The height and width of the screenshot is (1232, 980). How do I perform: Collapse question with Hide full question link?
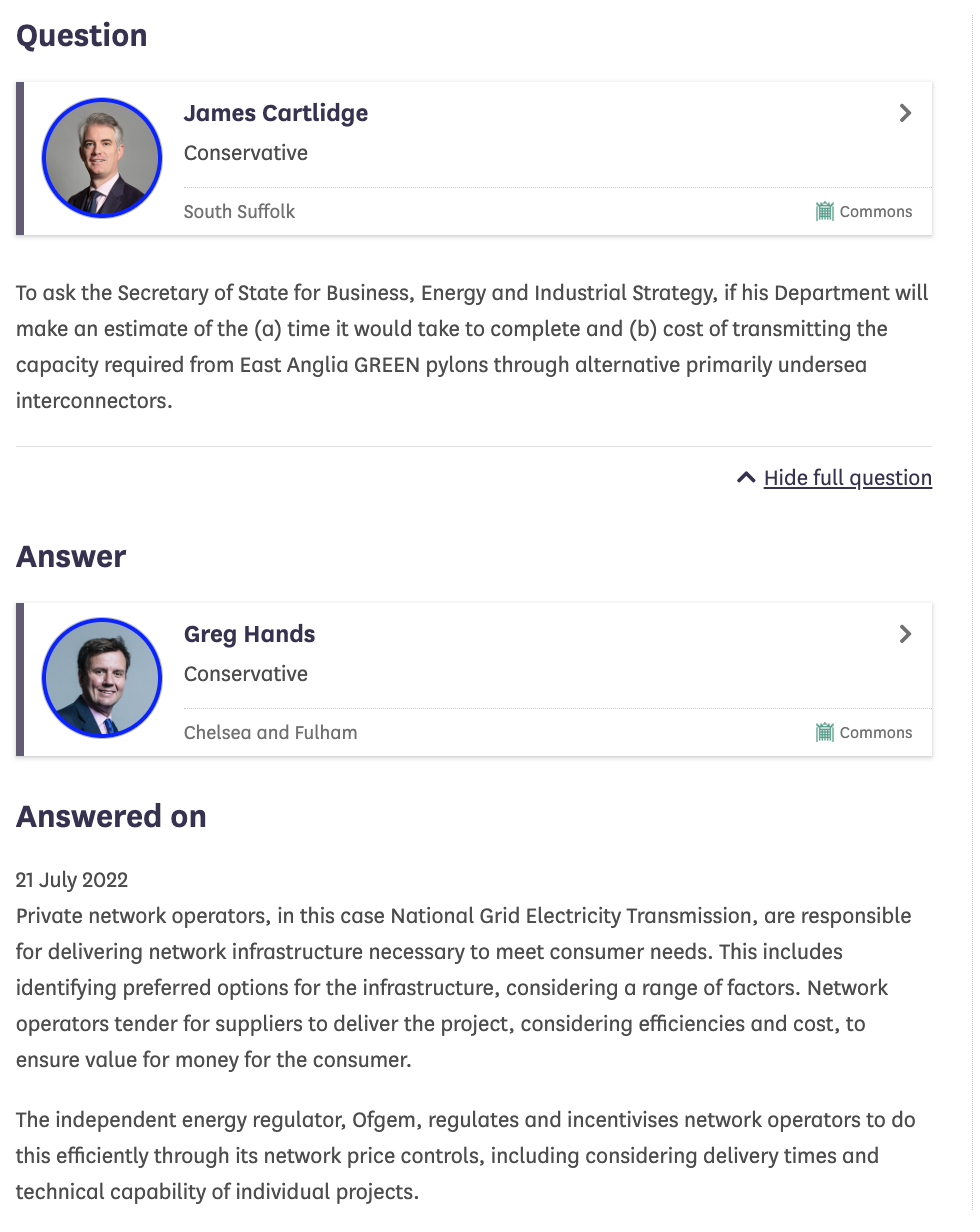click(847, 478)
